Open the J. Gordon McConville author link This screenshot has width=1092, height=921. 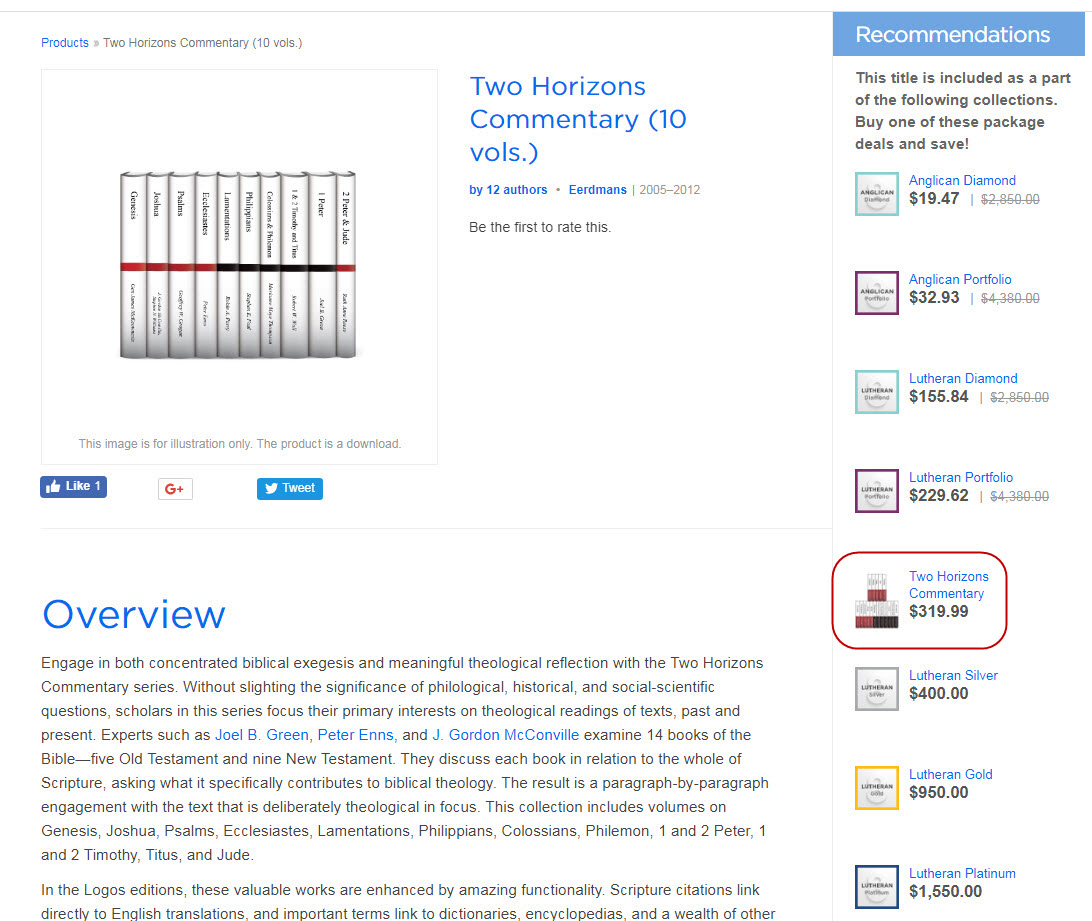(506, 735)
